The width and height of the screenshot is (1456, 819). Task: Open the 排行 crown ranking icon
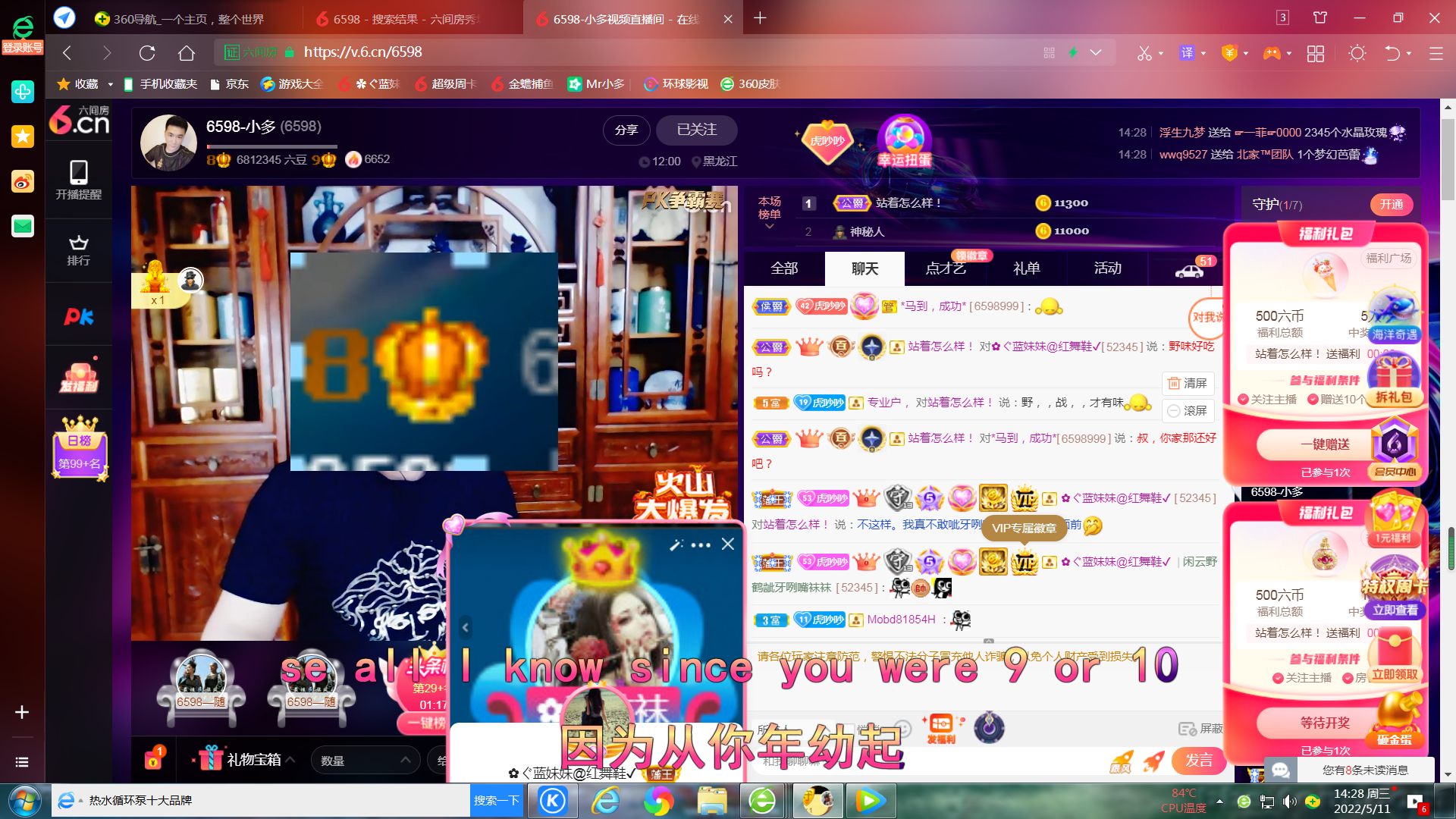tap(78, 250)
